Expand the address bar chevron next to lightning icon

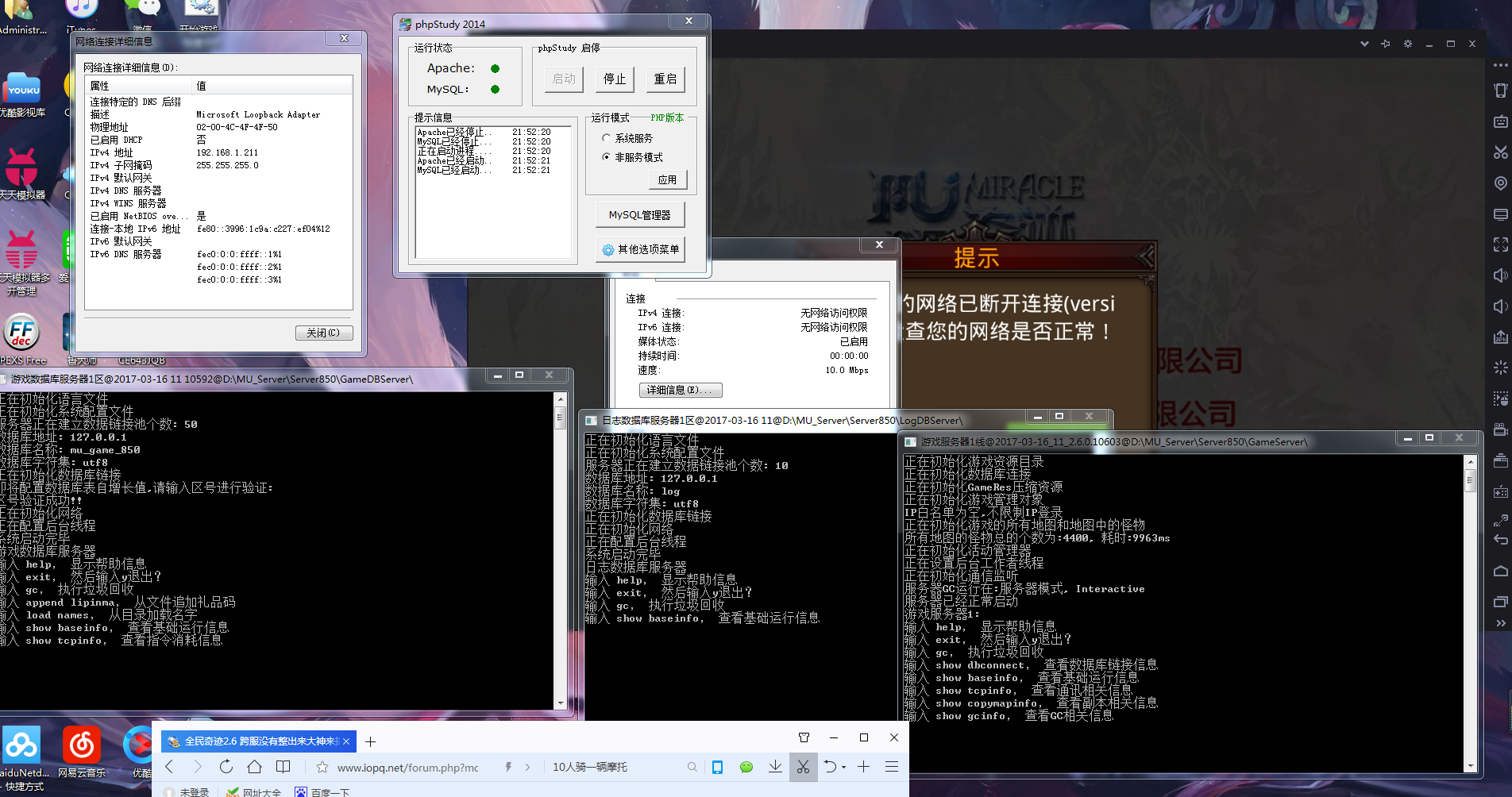click(528, 768)
